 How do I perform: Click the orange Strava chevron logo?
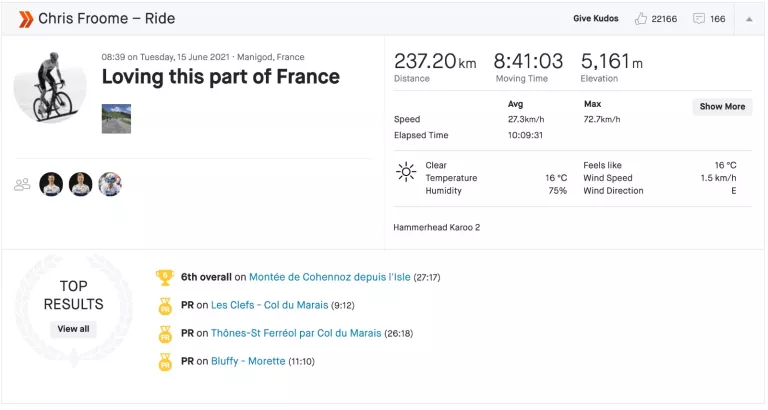point(26,19)
